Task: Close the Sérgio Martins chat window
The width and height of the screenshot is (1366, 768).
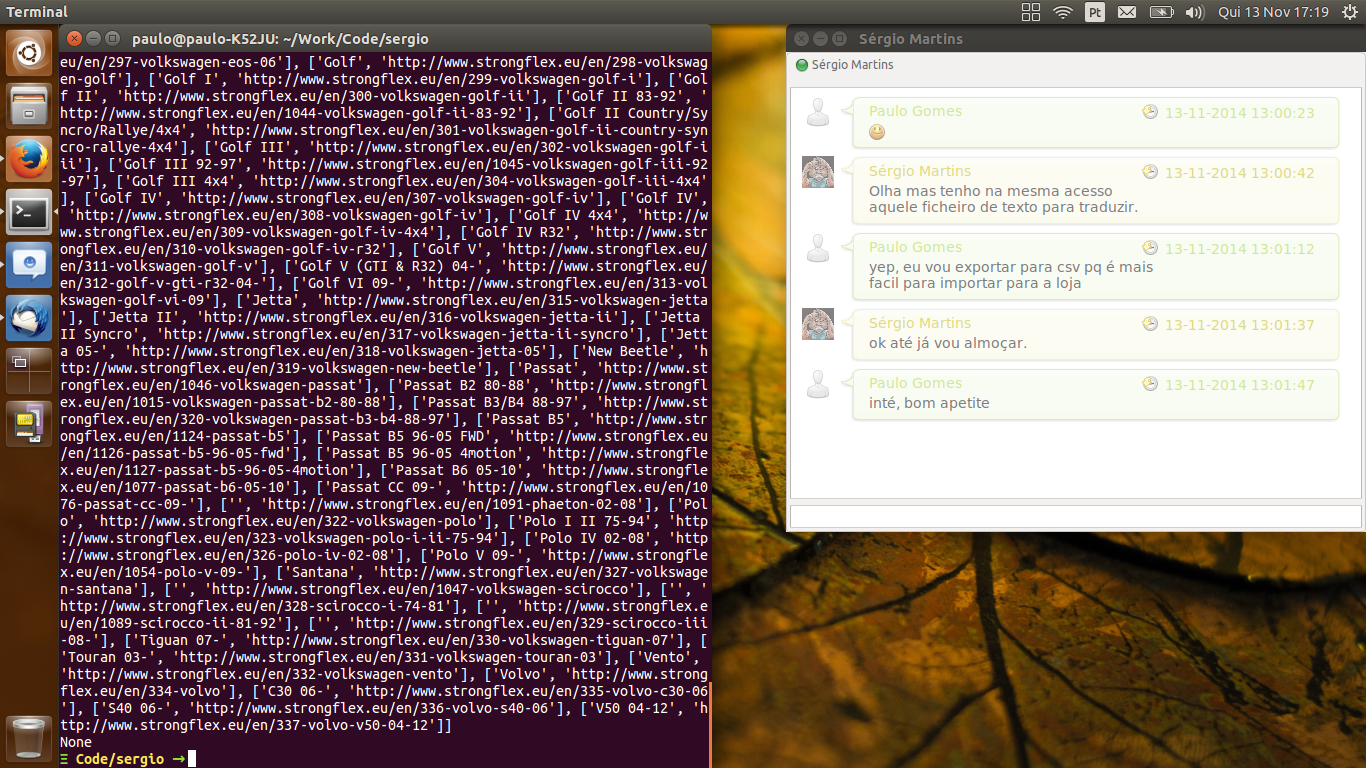Action: [801, 38]
